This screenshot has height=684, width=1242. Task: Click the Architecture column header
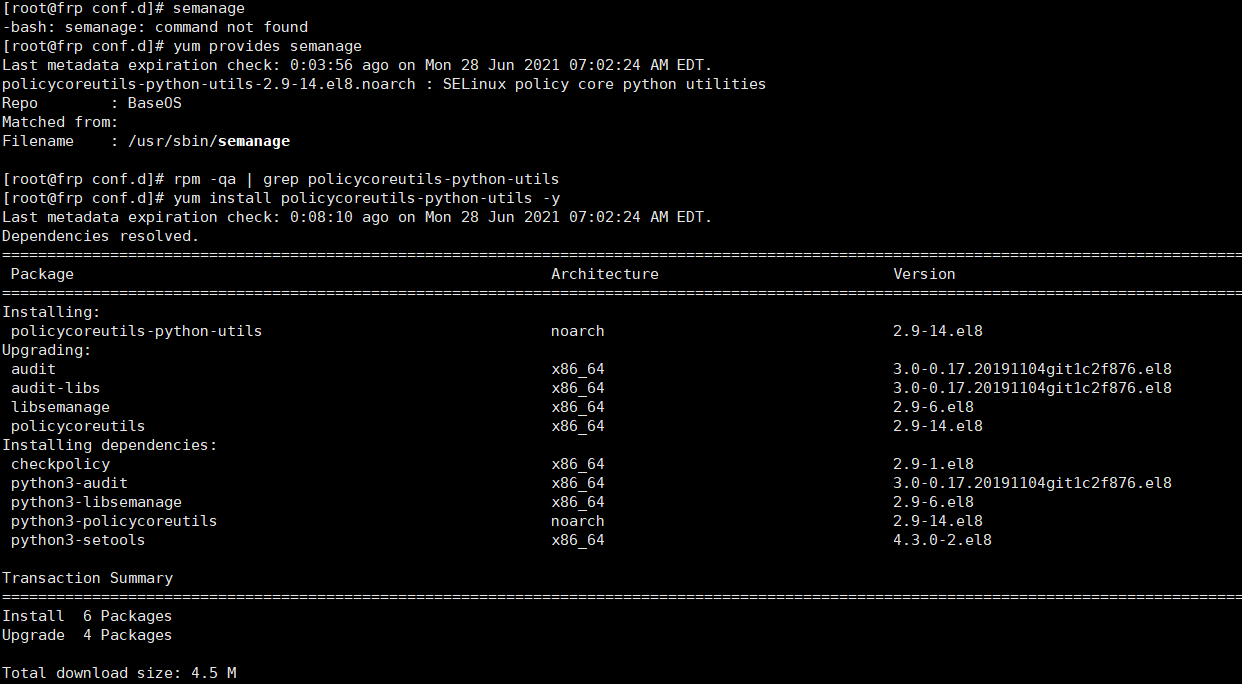604,273
